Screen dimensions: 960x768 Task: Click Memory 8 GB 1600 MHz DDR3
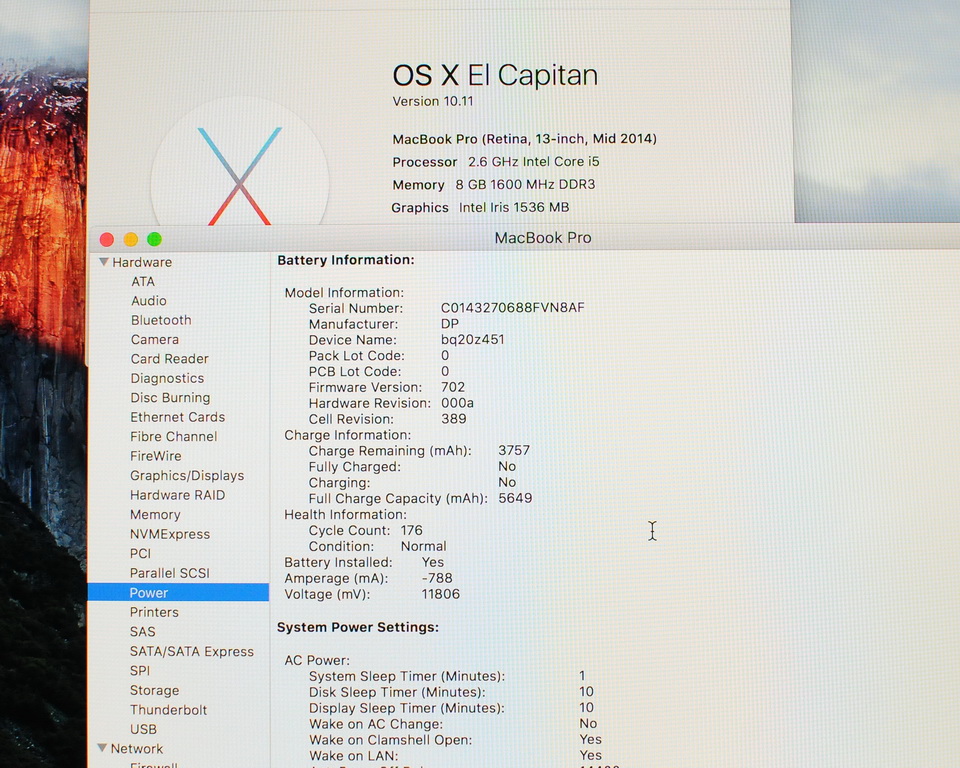click(493, 184)
